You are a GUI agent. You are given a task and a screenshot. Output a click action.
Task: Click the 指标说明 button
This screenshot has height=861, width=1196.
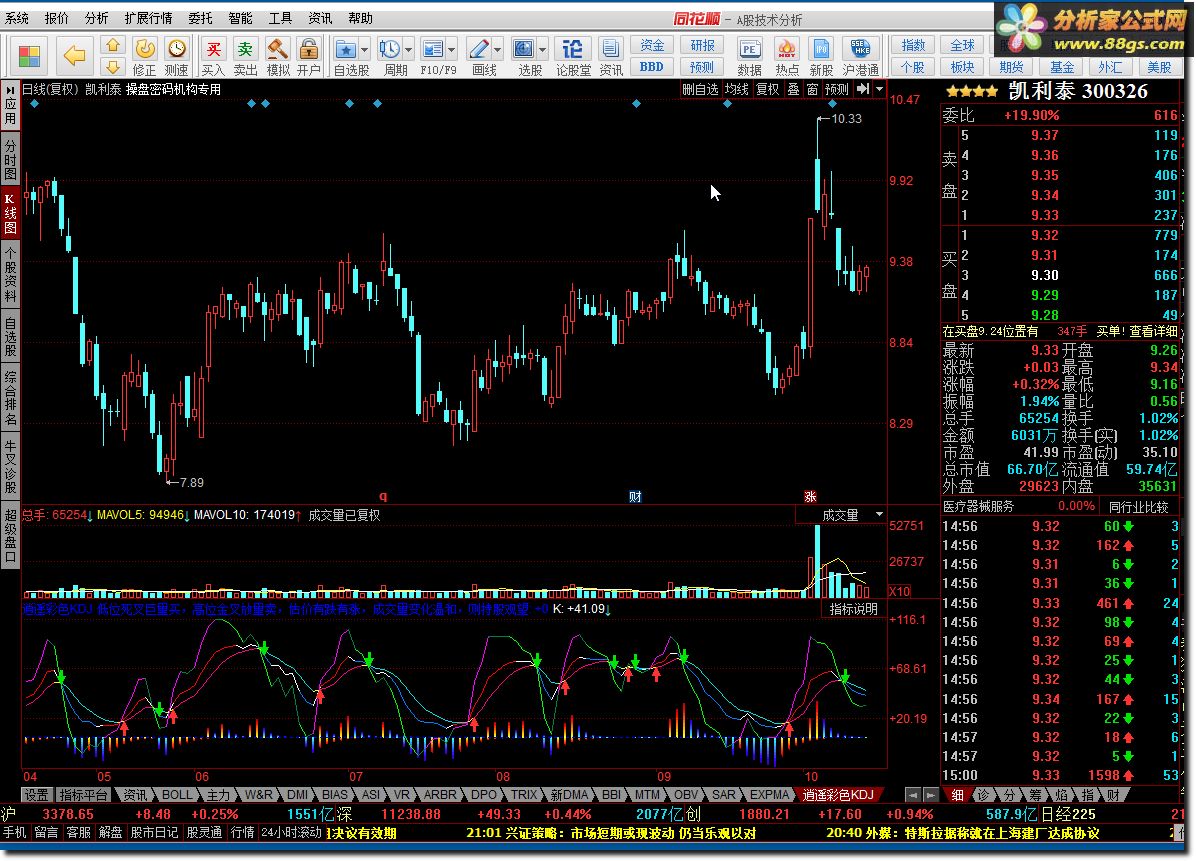pos(854,609)
